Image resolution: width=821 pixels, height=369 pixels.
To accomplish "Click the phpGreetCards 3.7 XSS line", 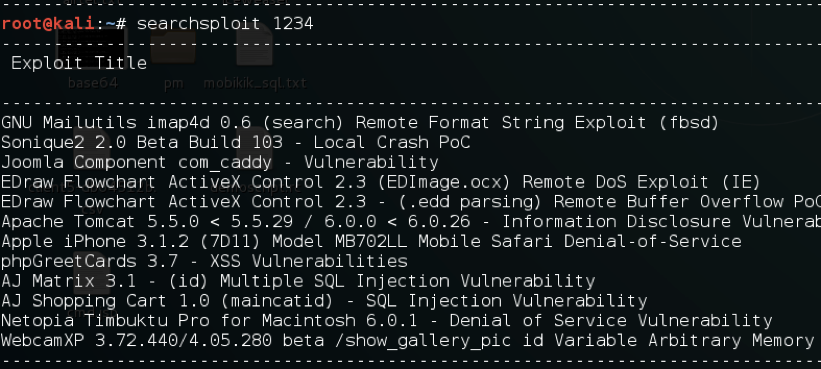I will 204,261.
